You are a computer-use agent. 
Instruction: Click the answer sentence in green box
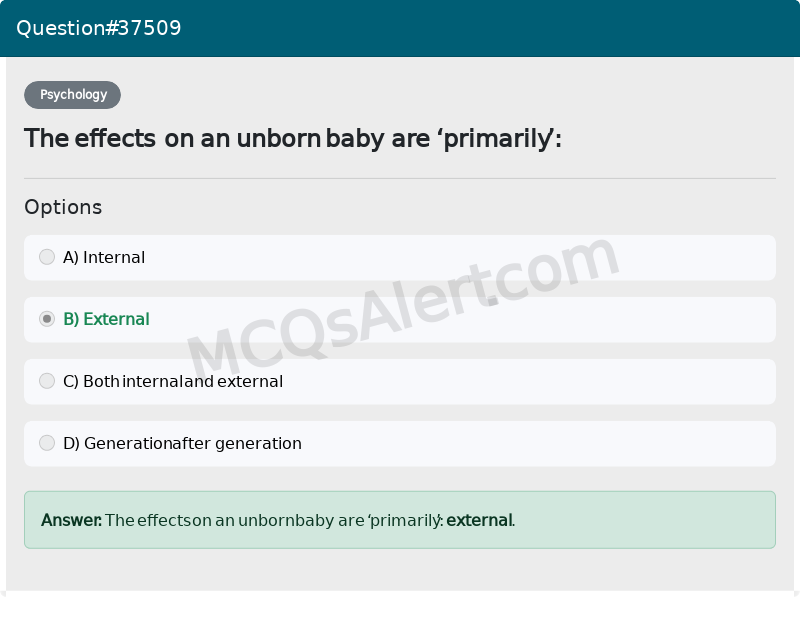[278, 520]
